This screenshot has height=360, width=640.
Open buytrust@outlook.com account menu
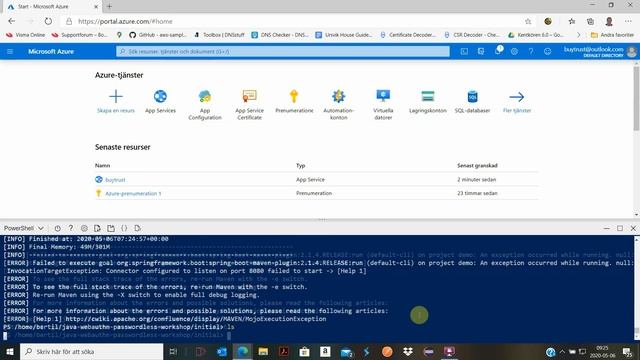[600, 51]
